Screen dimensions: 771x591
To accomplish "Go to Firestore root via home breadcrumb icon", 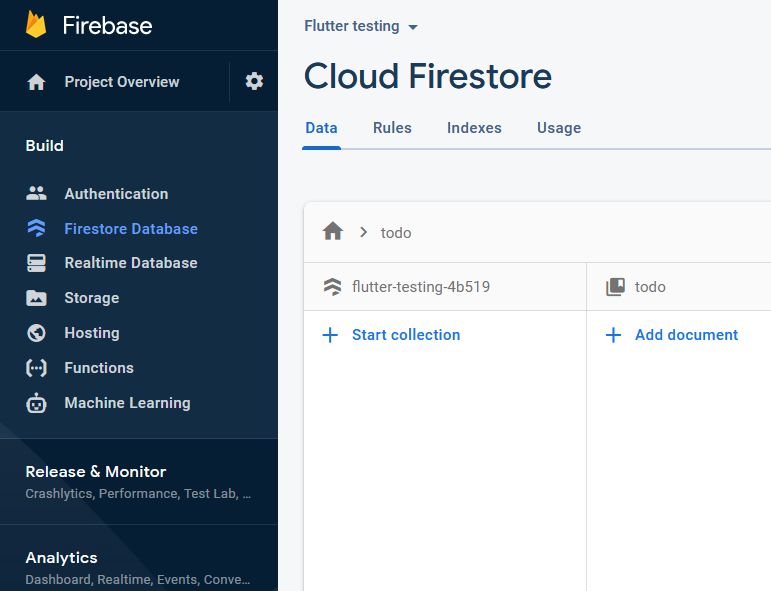I will click(333, 232).
